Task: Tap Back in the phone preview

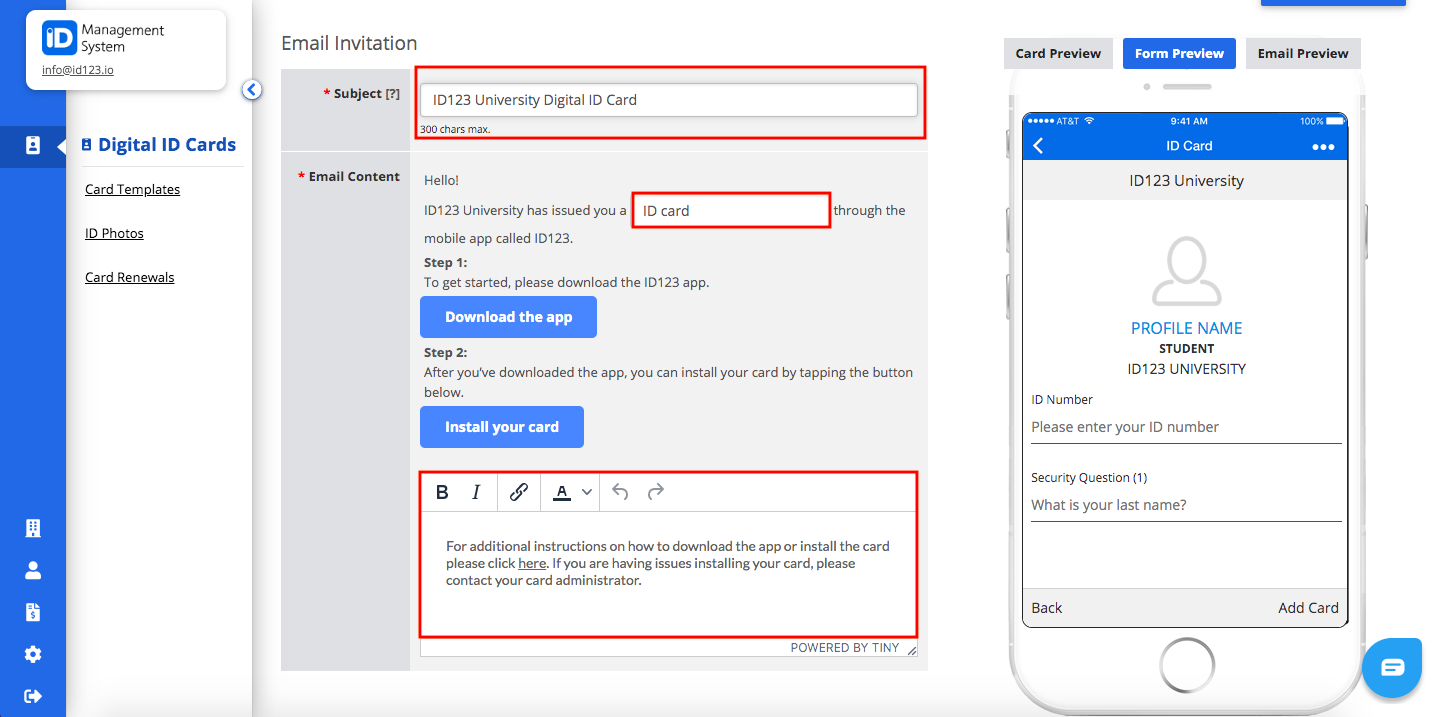Action: click(1047, 607)
